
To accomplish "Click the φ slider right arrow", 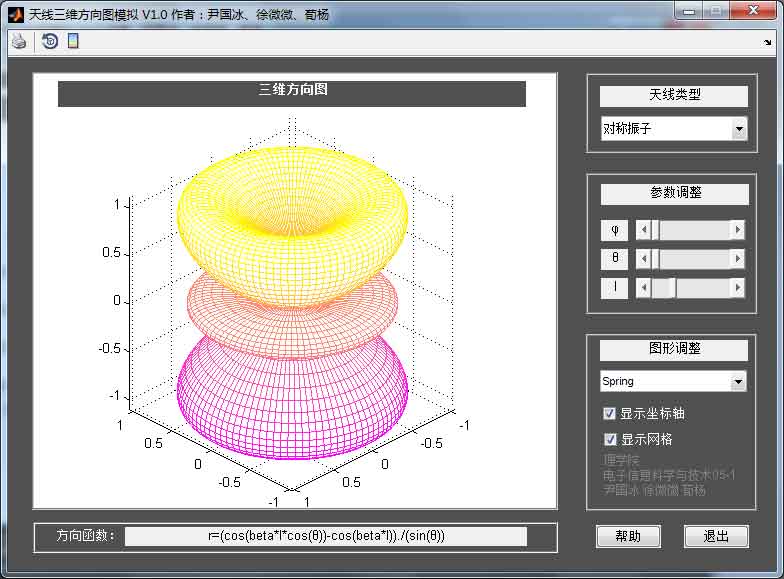I will pos(738,230).
